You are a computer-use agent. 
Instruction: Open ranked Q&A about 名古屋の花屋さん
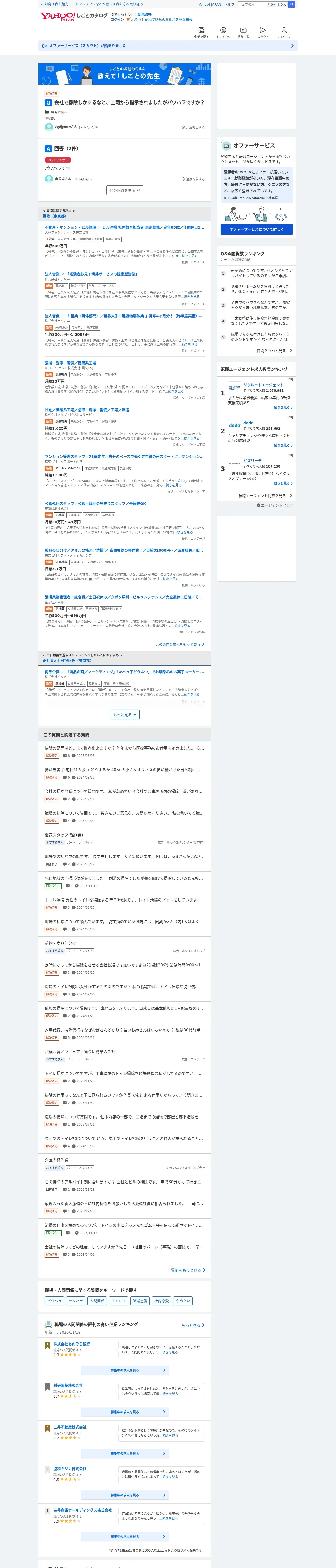256,305
